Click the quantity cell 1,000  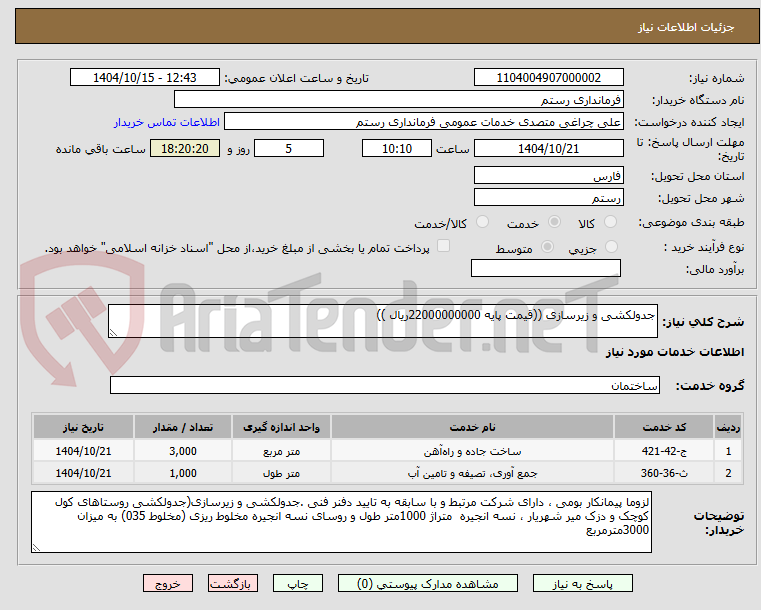point(183,473)
